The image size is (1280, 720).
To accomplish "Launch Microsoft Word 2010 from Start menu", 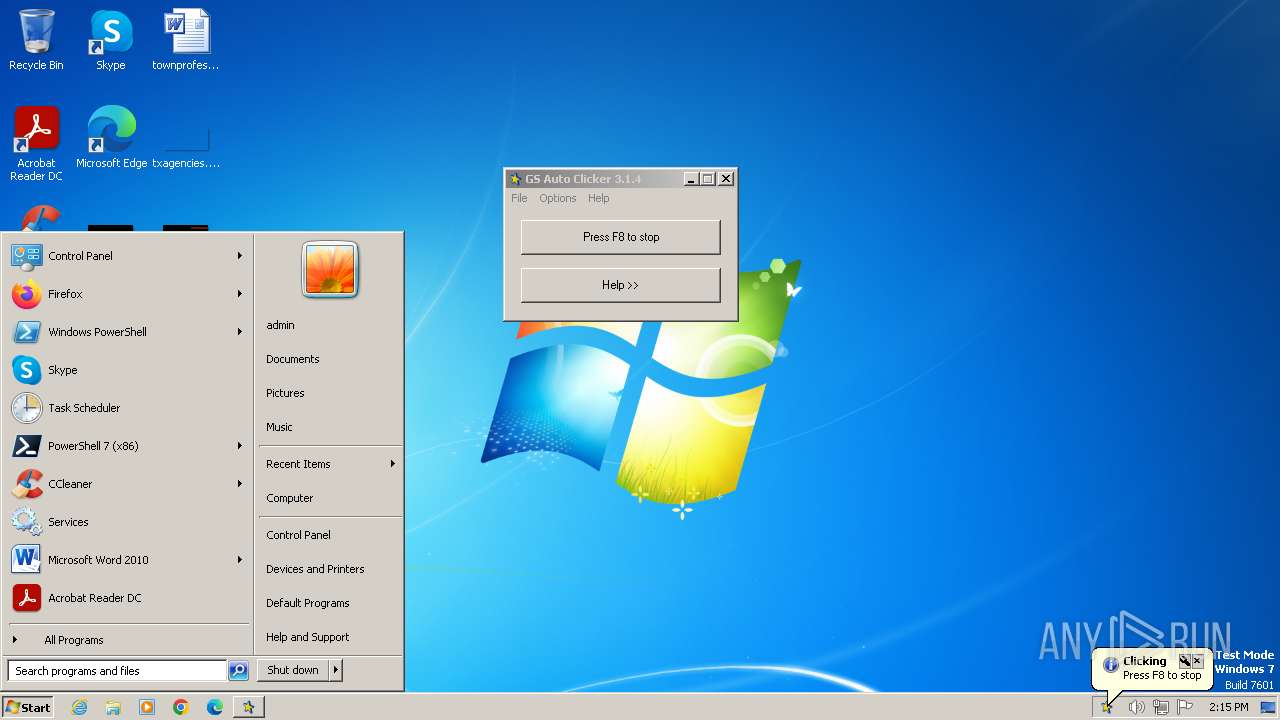I will click(127, 560).
